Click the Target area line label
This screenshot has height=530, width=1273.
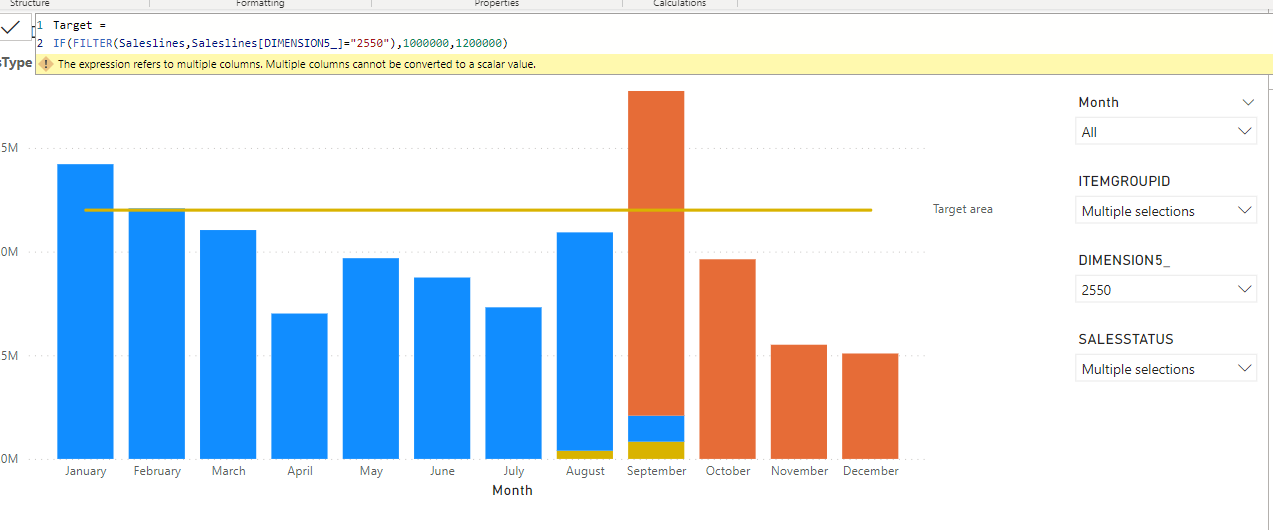[x=963, y=209]
